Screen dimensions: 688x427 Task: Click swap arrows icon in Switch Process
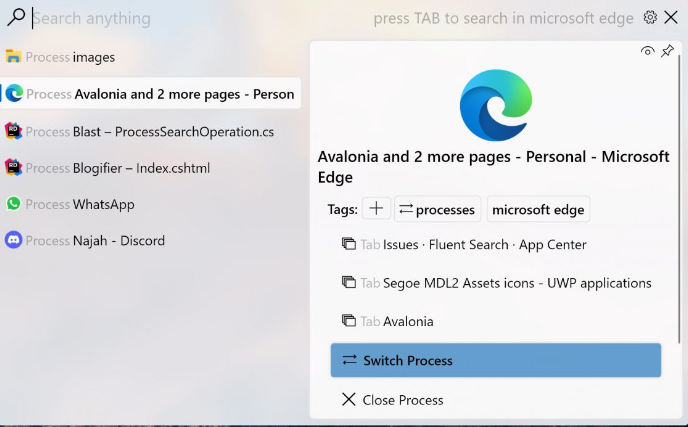click(349, 360)
